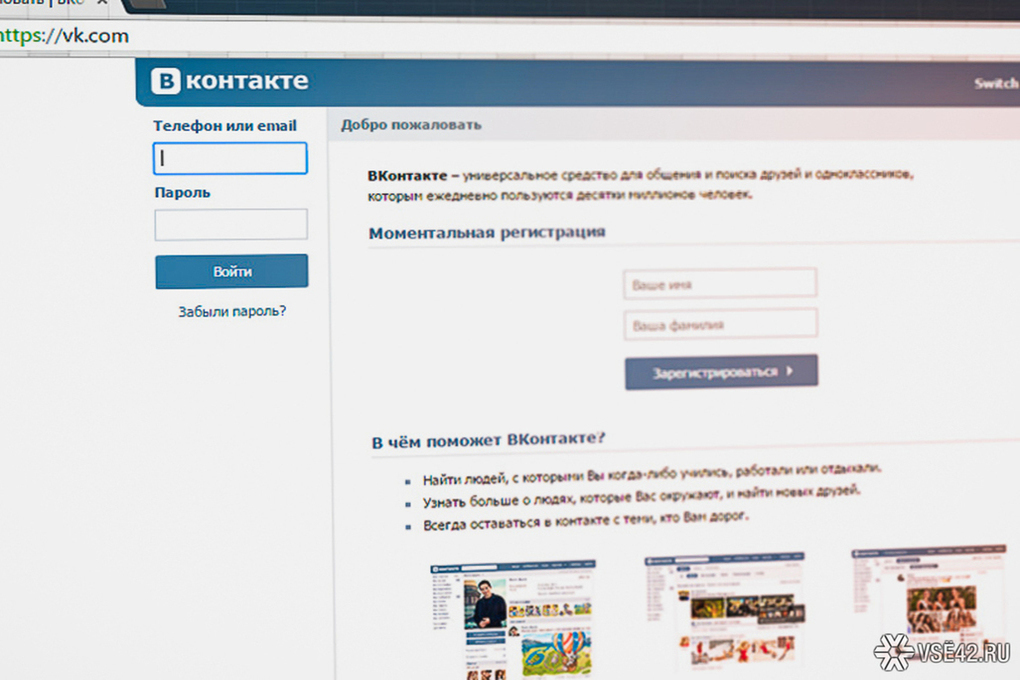Click the Пароль label
This screenshot has height=680, width=1020.
(x=182, y=193)
